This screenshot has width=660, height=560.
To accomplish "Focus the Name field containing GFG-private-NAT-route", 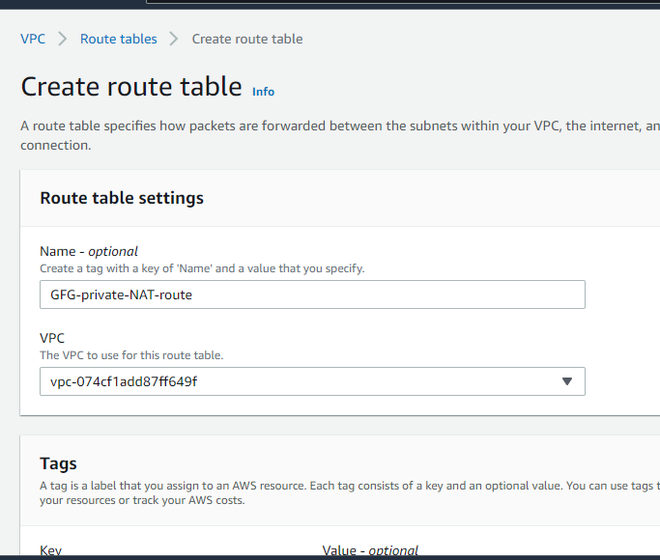I will pyautogui.click(x=312, y=294).
